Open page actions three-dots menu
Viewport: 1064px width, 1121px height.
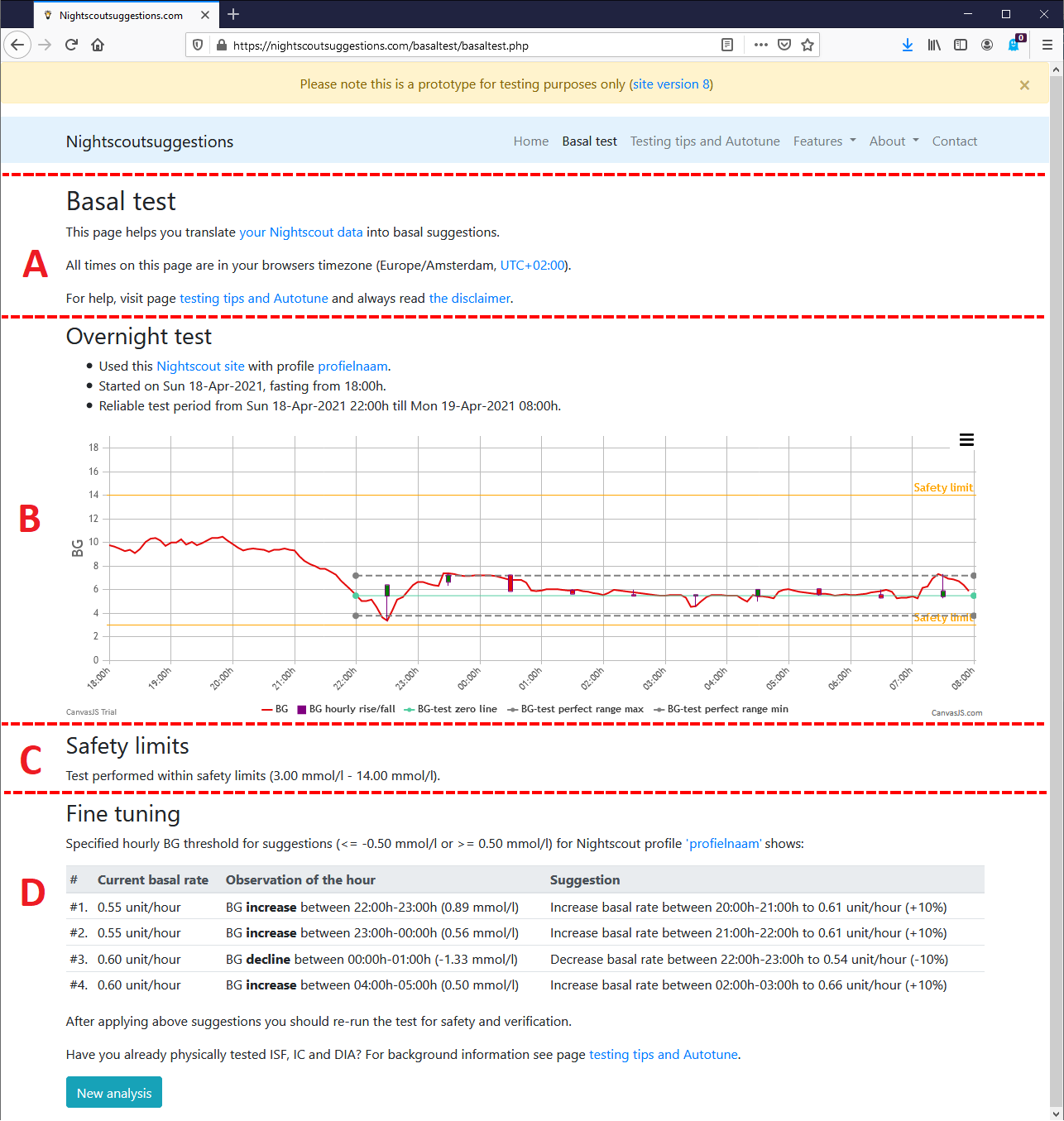coord(761,45)
